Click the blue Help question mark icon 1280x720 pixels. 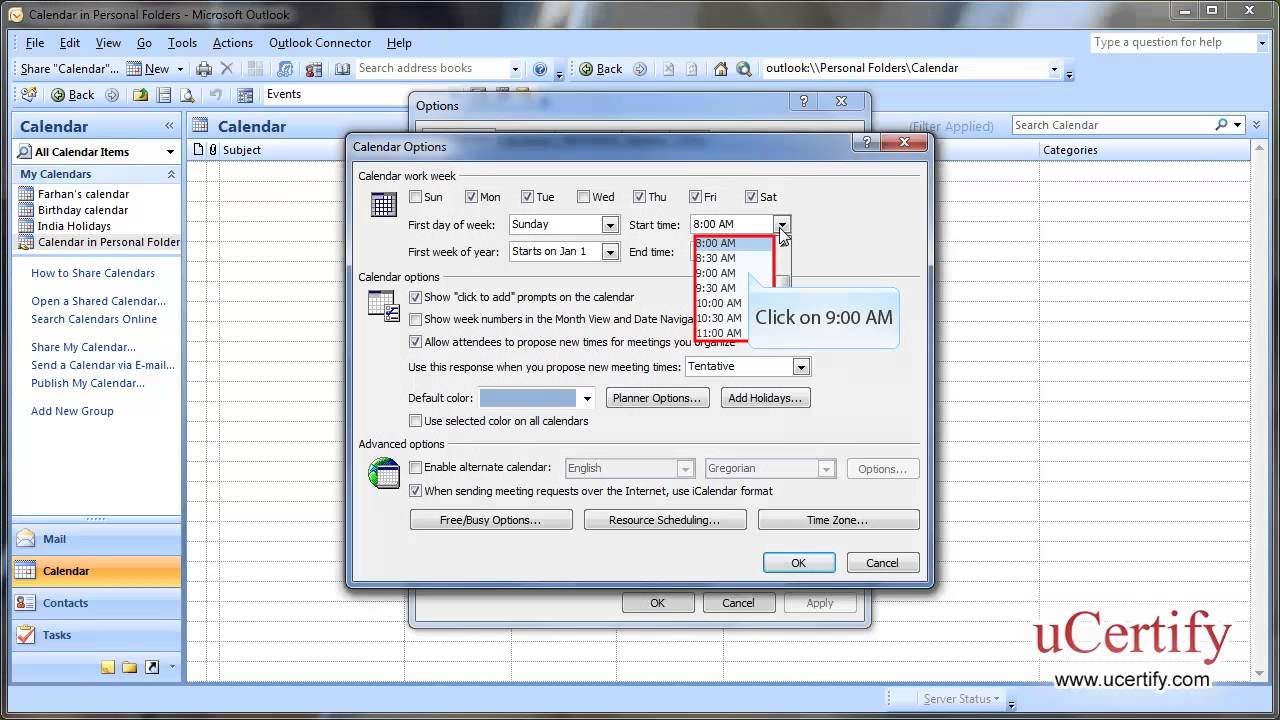pos(540,69)
